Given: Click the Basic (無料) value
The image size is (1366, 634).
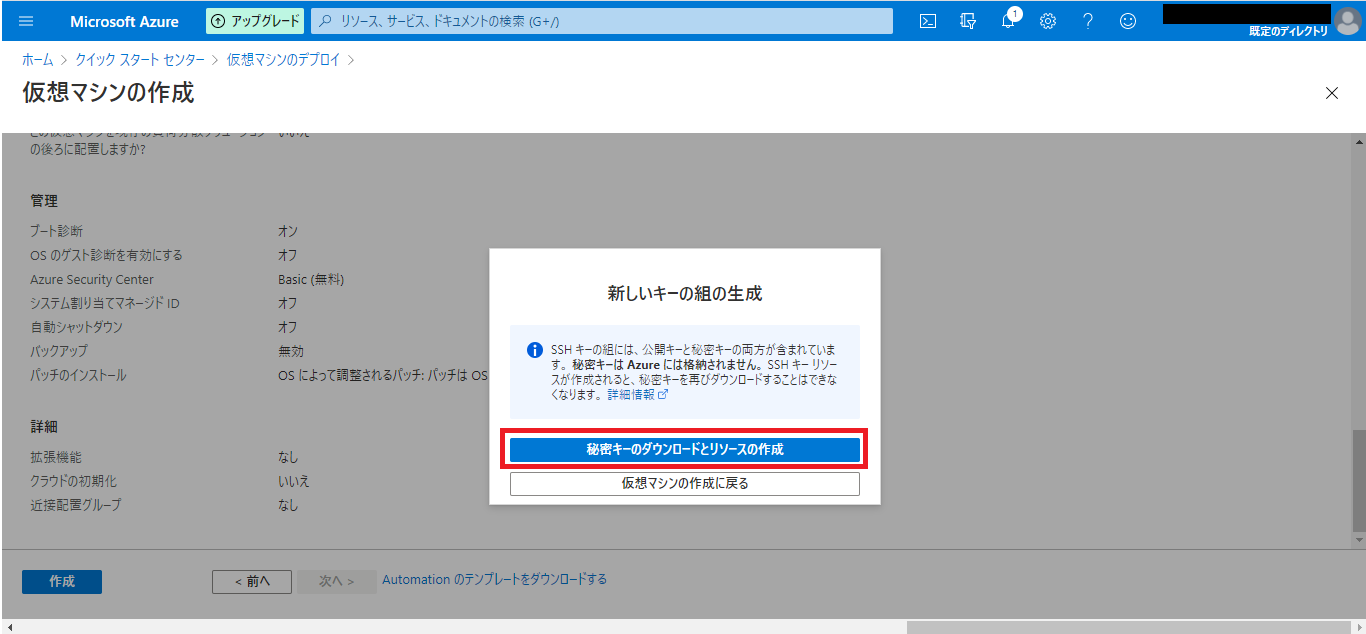Looking at the screenshot, I should [x=311, y=280].
